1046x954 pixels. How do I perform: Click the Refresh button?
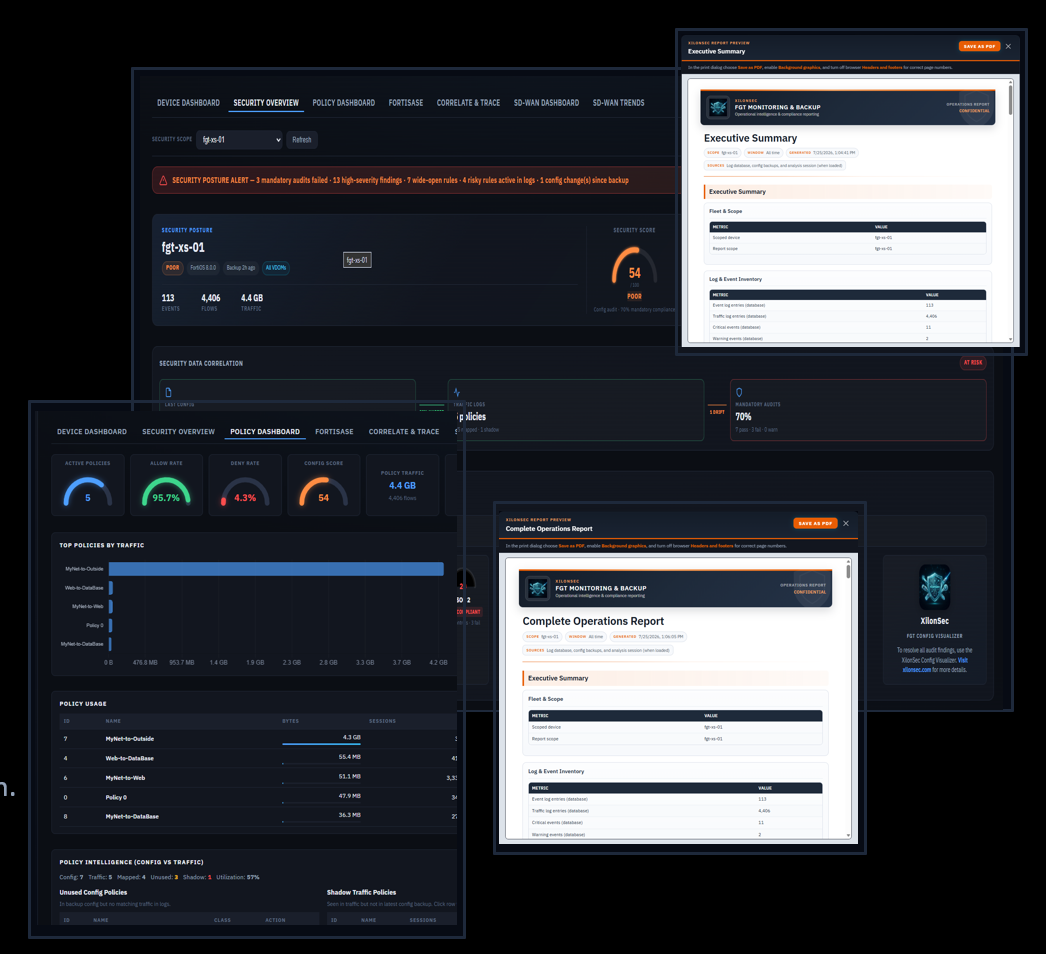(302, 139)
